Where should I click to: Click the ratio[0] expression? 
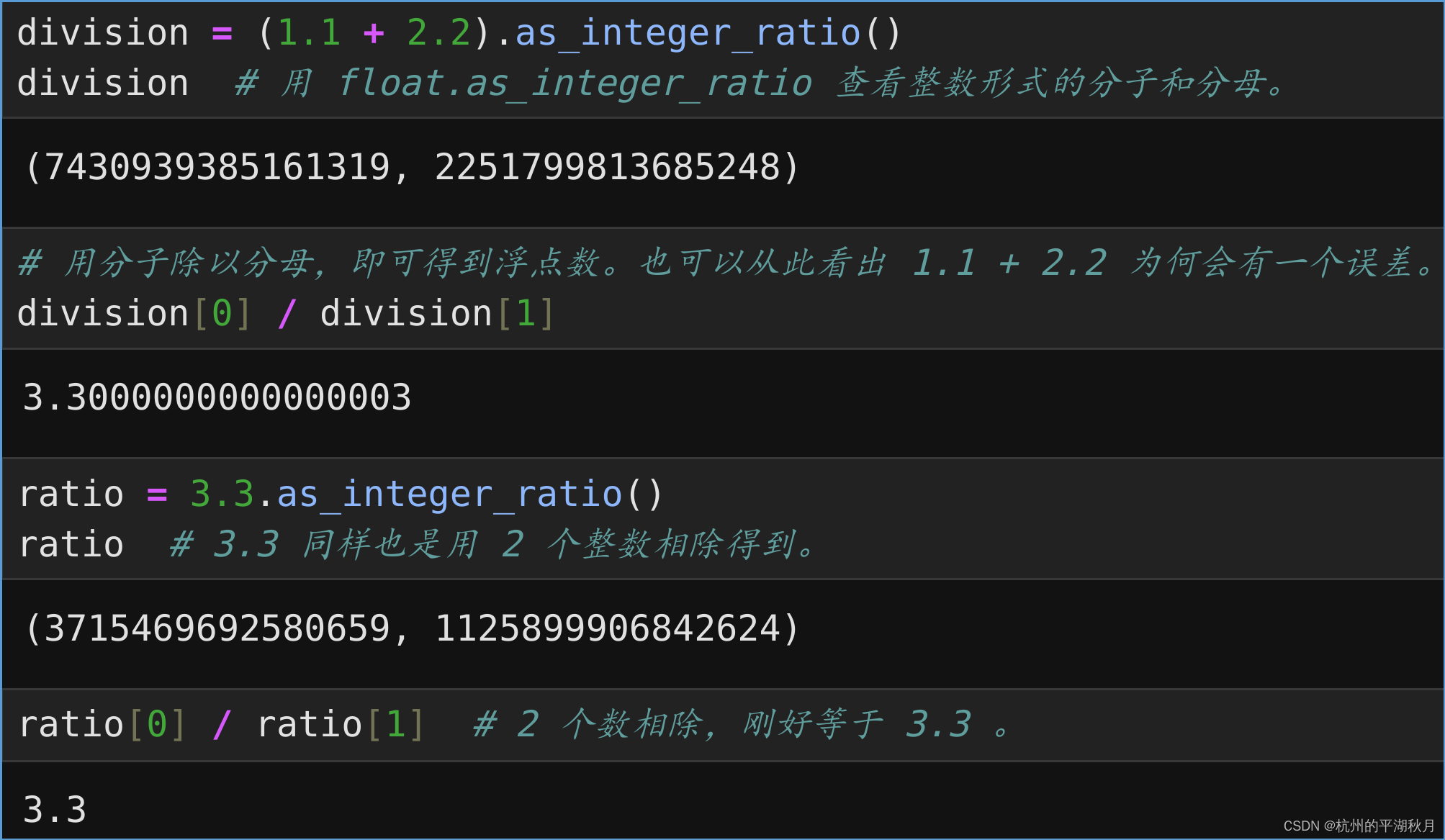102,725
